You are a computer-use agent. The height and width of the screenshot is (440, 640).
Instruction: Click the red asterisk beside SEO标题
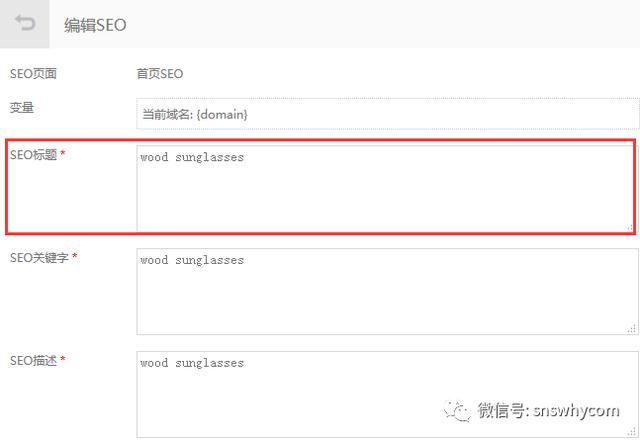(63, 154)
